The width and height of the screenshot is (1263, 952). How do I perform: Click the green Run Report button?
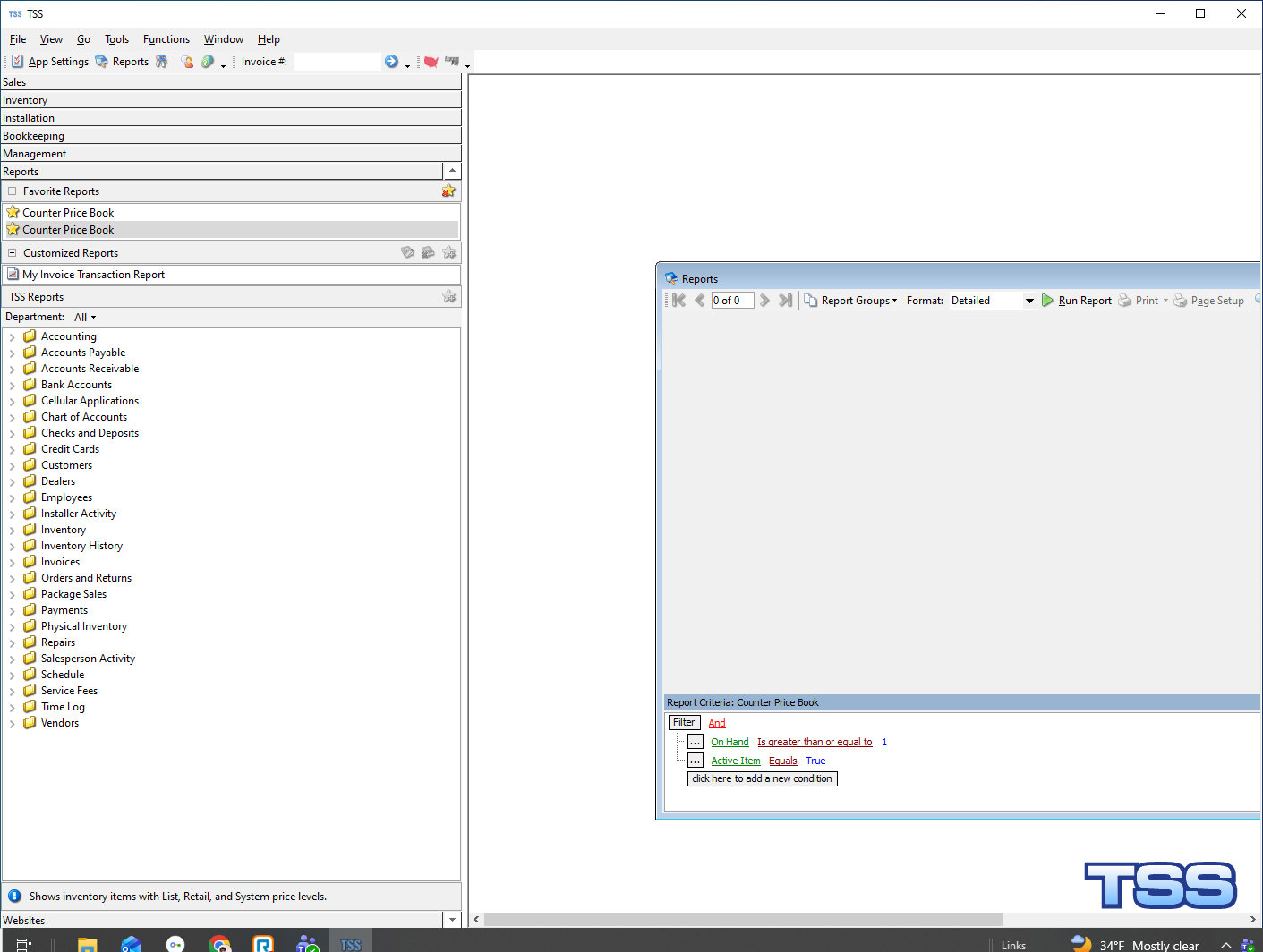pyautogui.click(x=1076, y=301)
